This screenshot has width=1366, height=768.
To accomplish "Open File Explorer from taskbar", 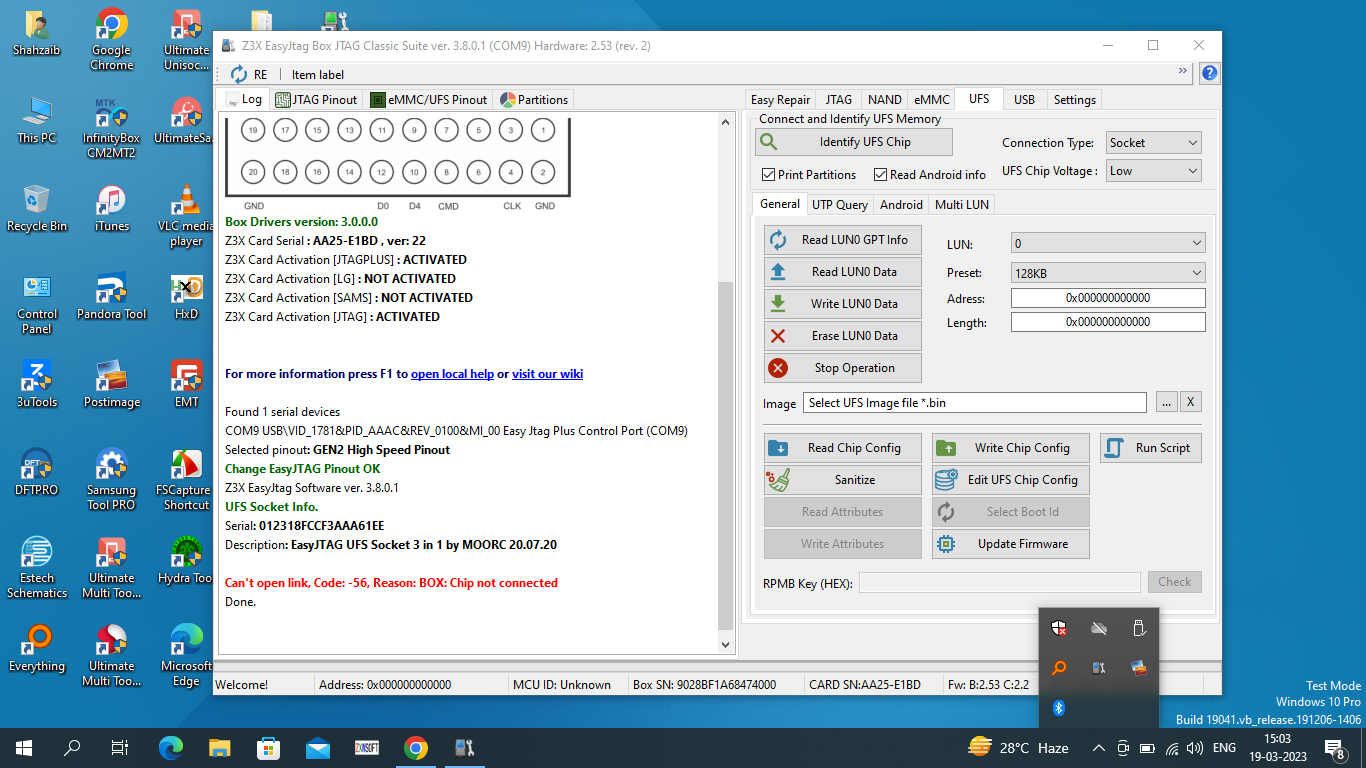I will (x=220, y=748).
